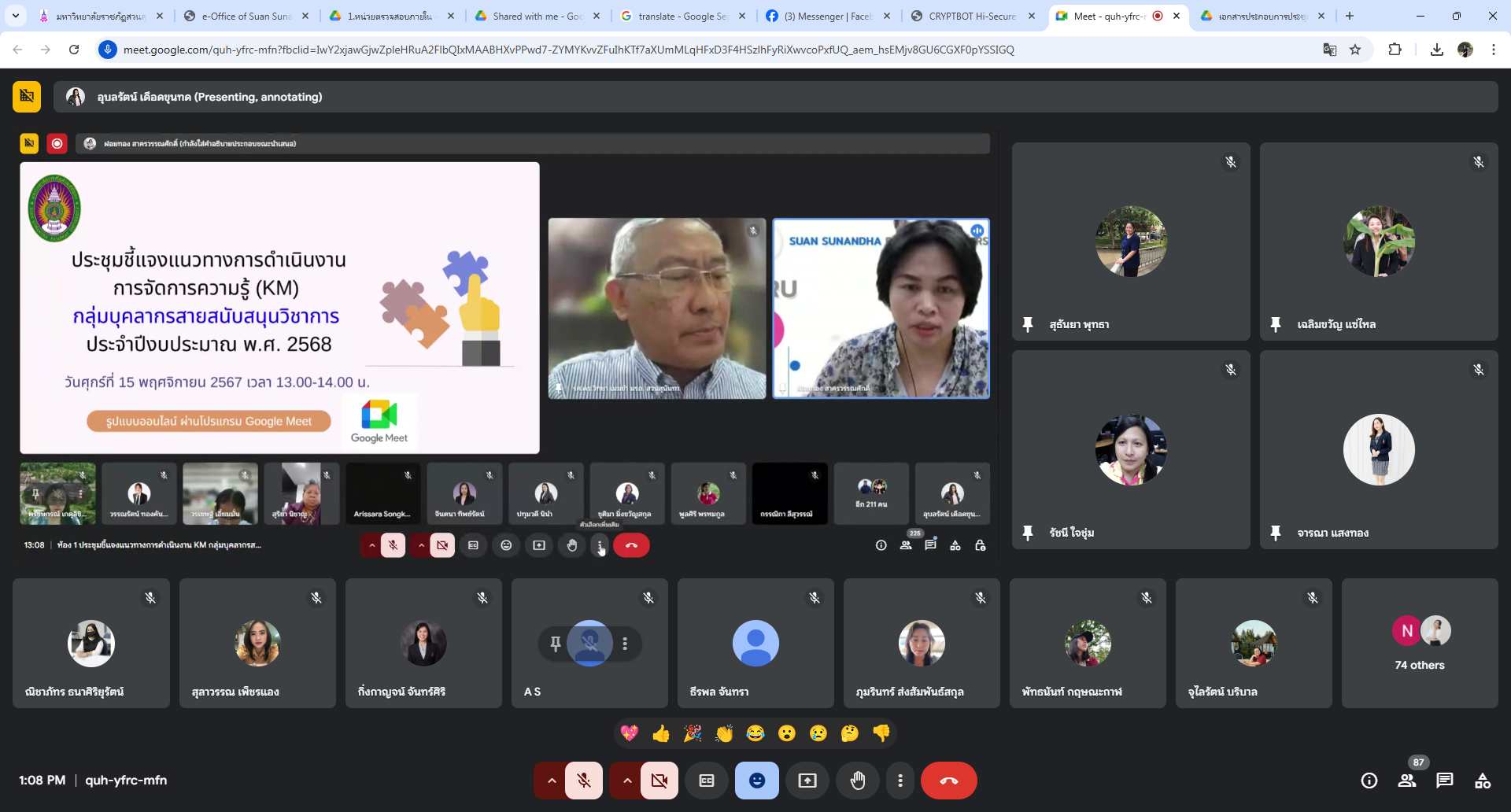The width and height of the screenshot is (1511, 812).
Task: Switch to the translate - Google Search tab
Action: [x=682, y=16]
